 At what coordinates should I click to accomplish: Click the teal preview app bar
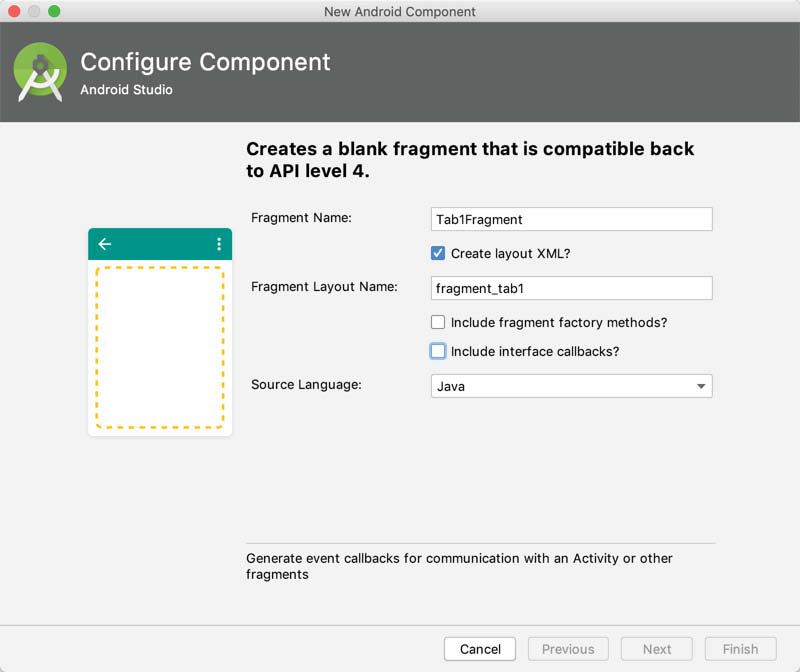pyautogui.click(x=160, y=244)
